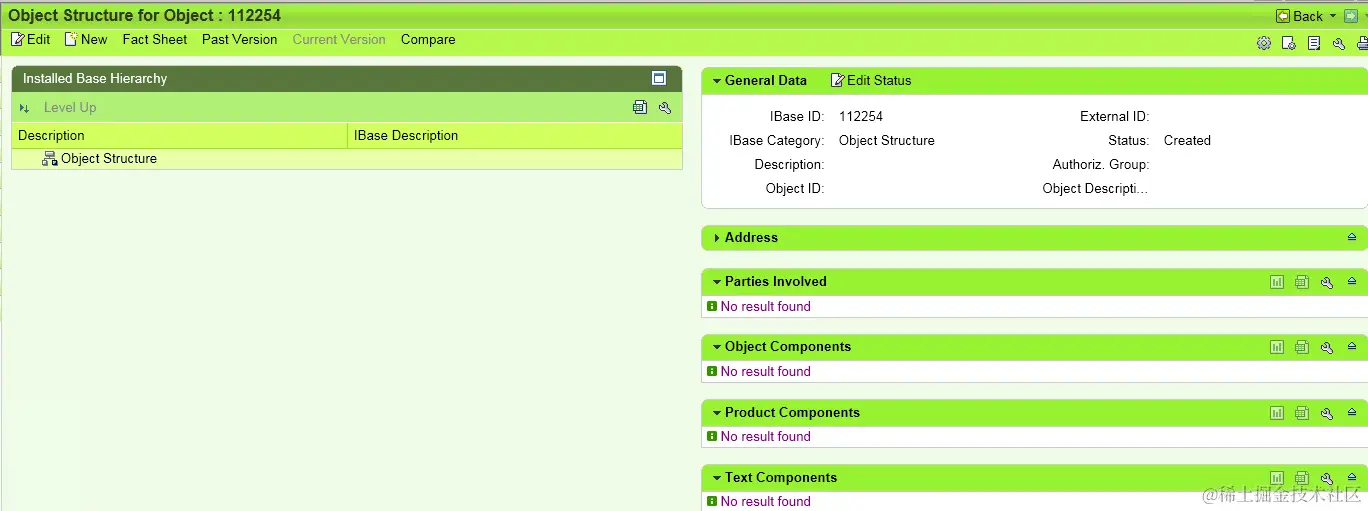
Task: Click the Address section's eject-style collapse icon
Action: (1352, 237)
